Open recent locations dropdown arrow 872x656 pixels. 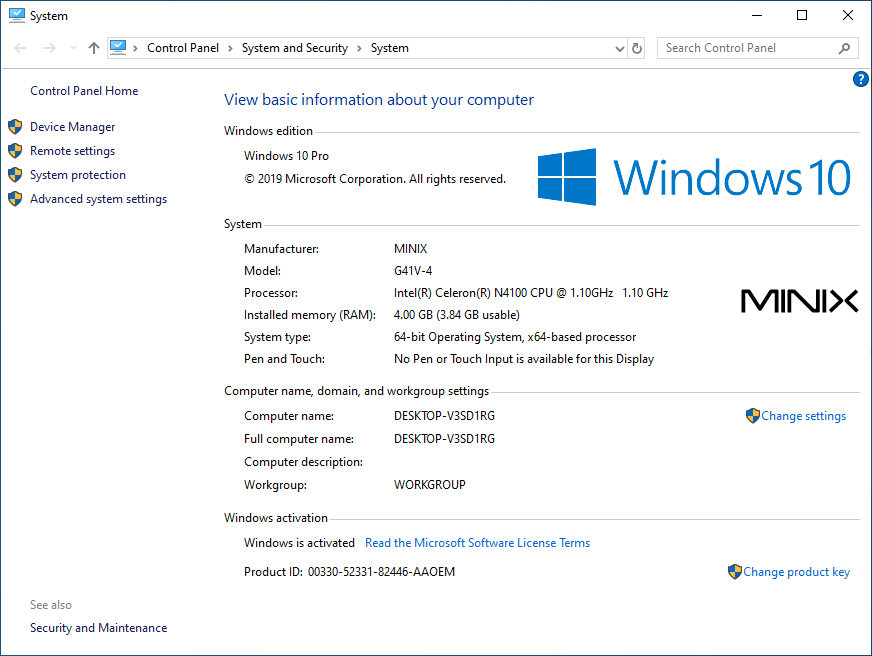[x=73, y=48]
